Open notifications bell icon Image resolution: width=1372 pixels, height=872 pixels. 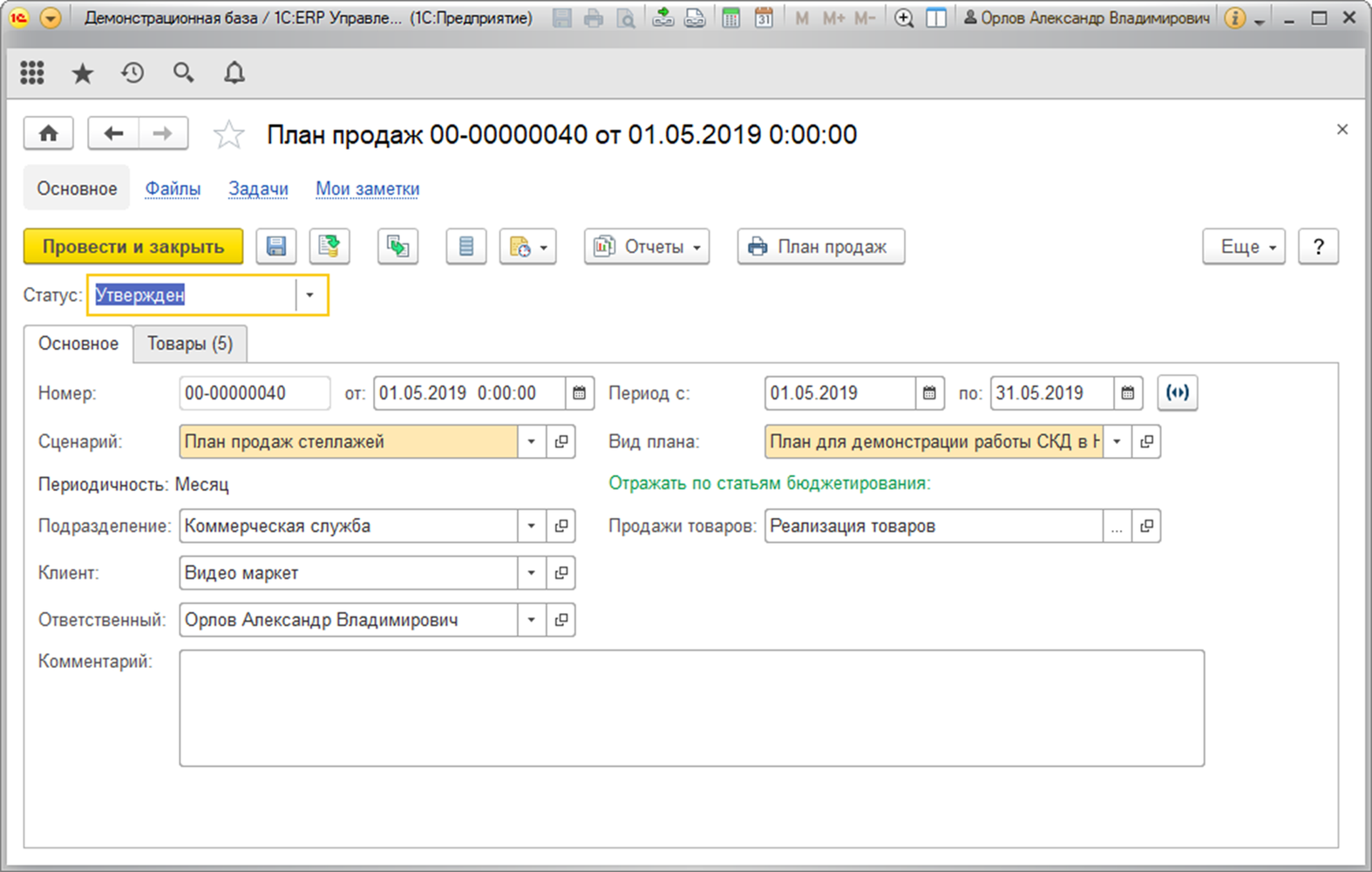coord(234,73)
